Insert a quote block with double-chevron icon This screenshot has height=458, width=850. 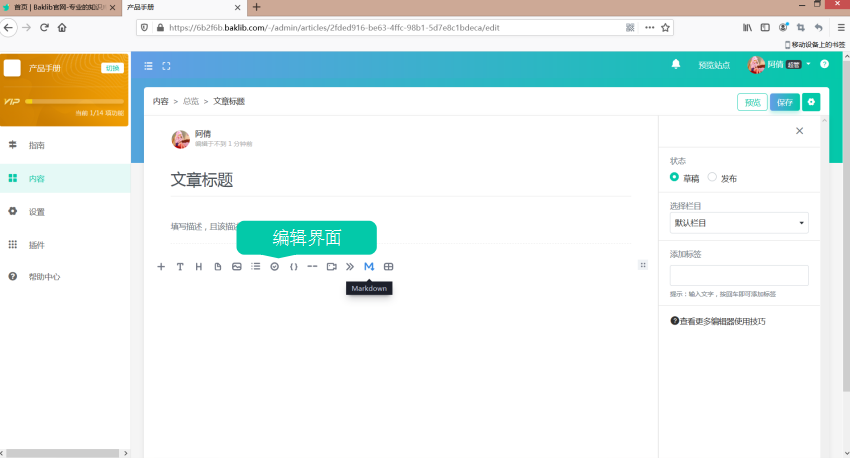[x=350, y=267]
